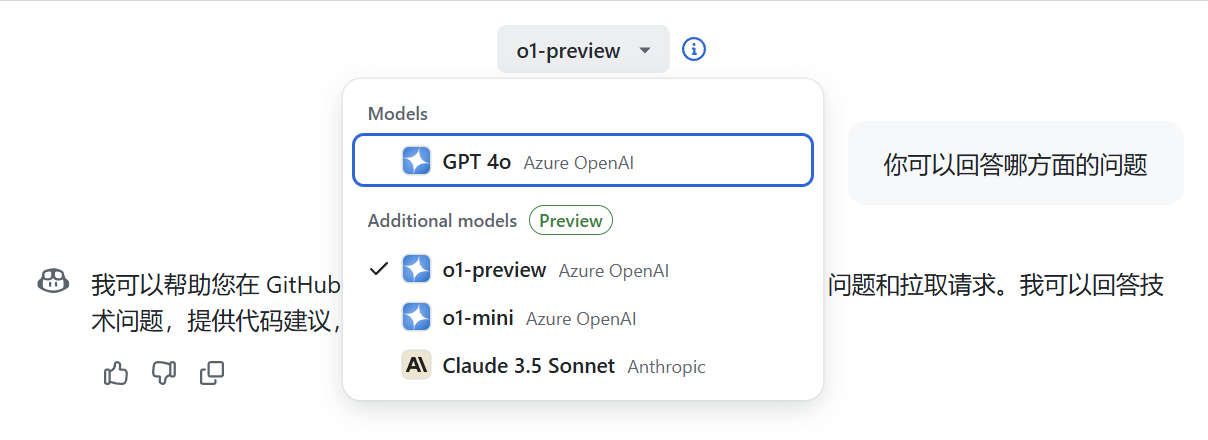
Task: Collapse the o1-preview model dropdown
Action: point(583,49)
